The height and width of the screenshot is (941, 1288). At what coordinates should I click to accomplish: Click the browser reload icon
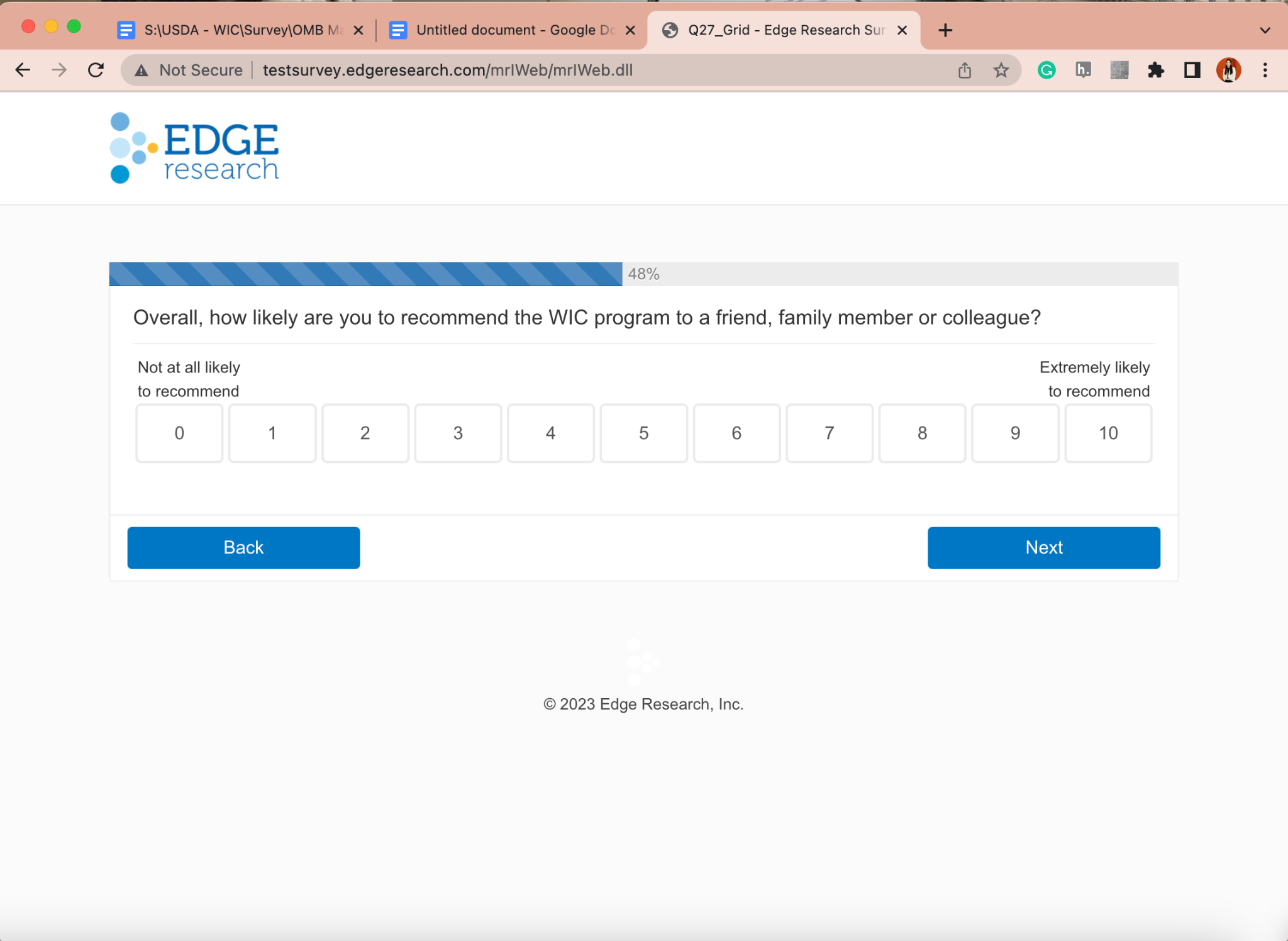point(96,70)
